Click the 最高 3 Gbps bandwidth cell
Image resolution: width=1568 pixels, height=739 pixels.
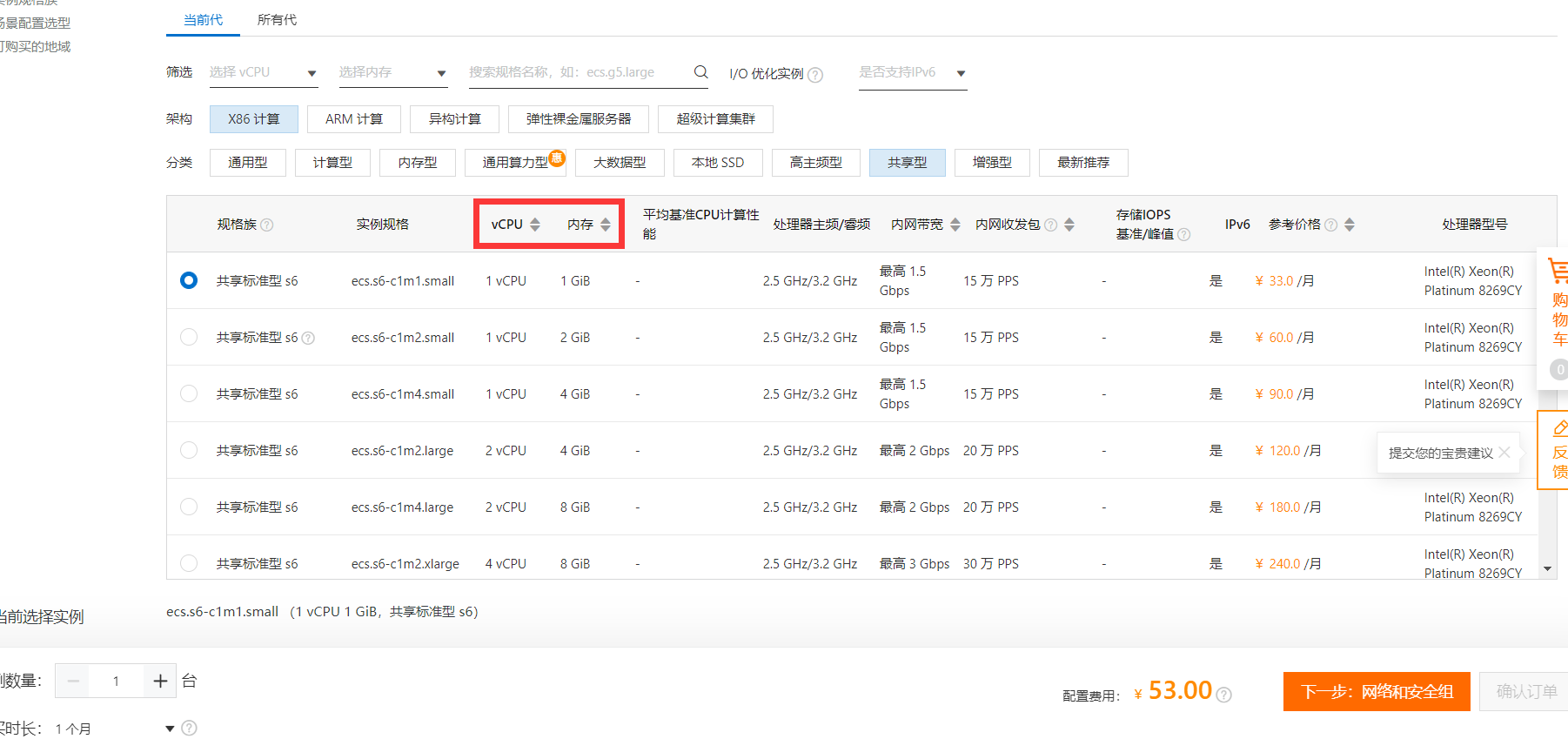[915, 564]
